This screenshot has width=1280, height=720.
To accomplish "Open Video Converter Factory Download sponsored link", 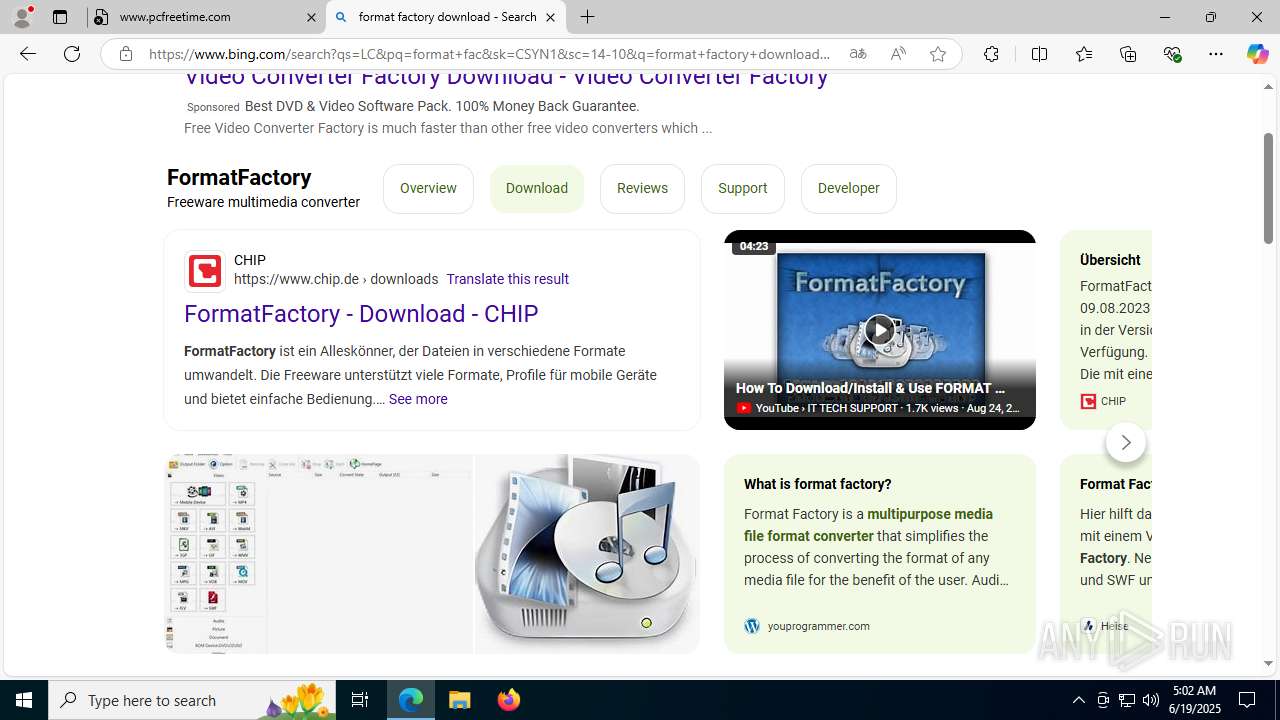I will point(506,77).
